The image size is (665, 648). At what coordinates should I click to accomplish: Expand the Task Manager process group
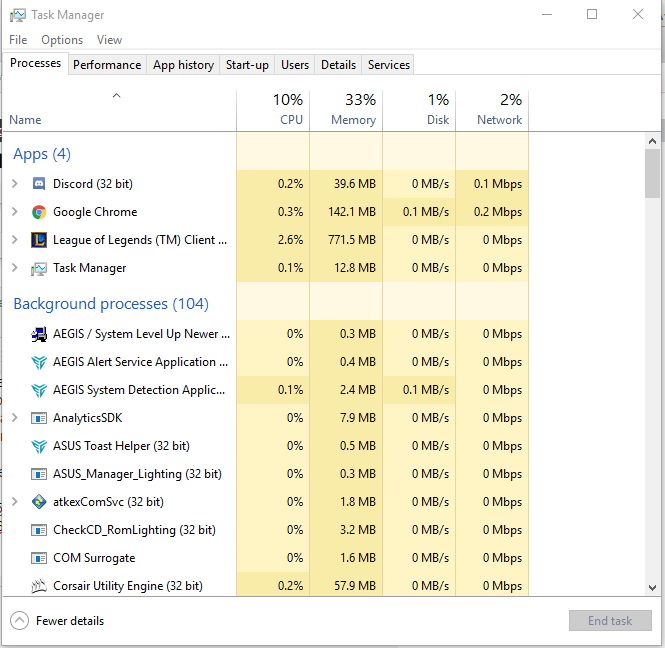(x=15, y=268)
